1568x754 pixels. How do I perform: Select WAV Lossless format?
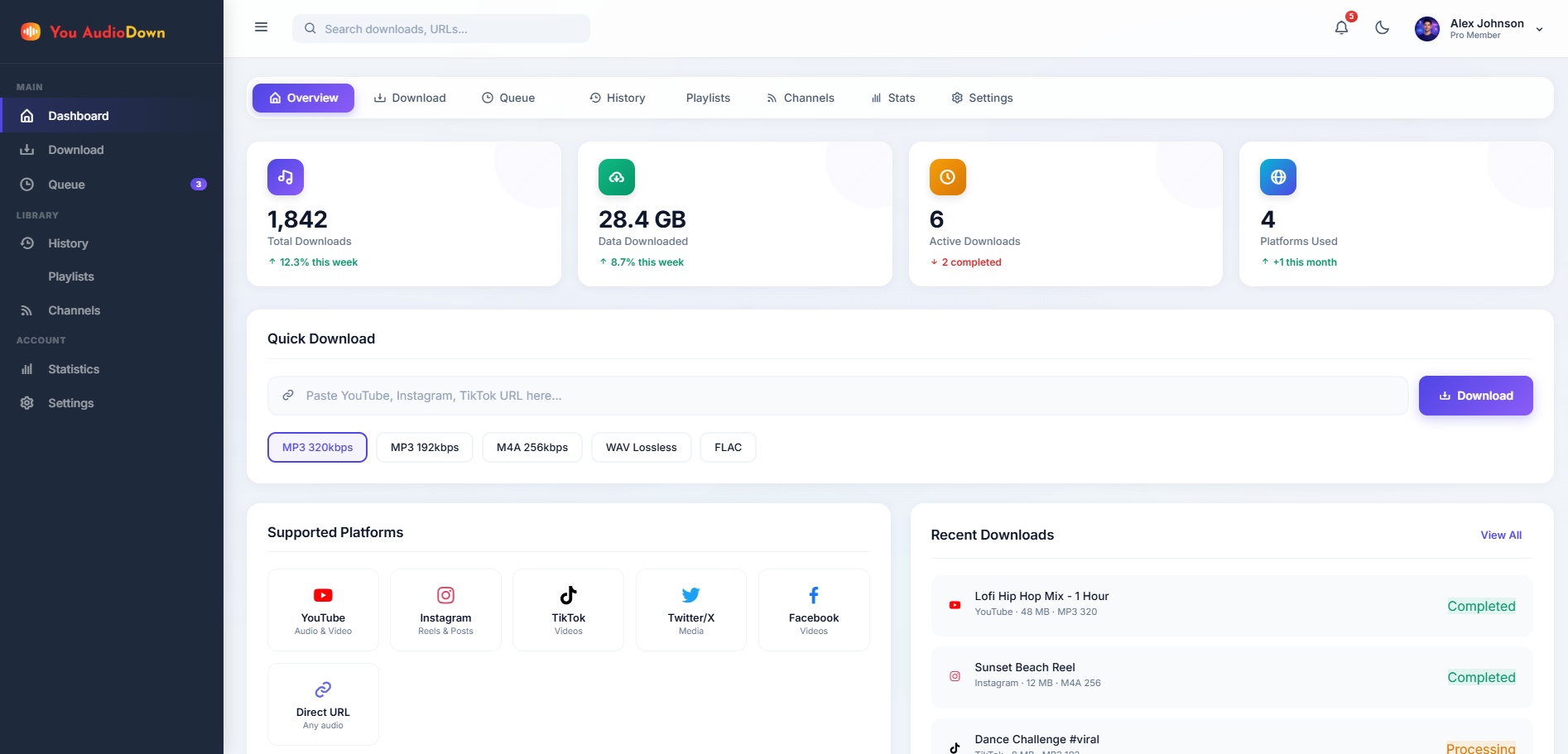[642, 447]
